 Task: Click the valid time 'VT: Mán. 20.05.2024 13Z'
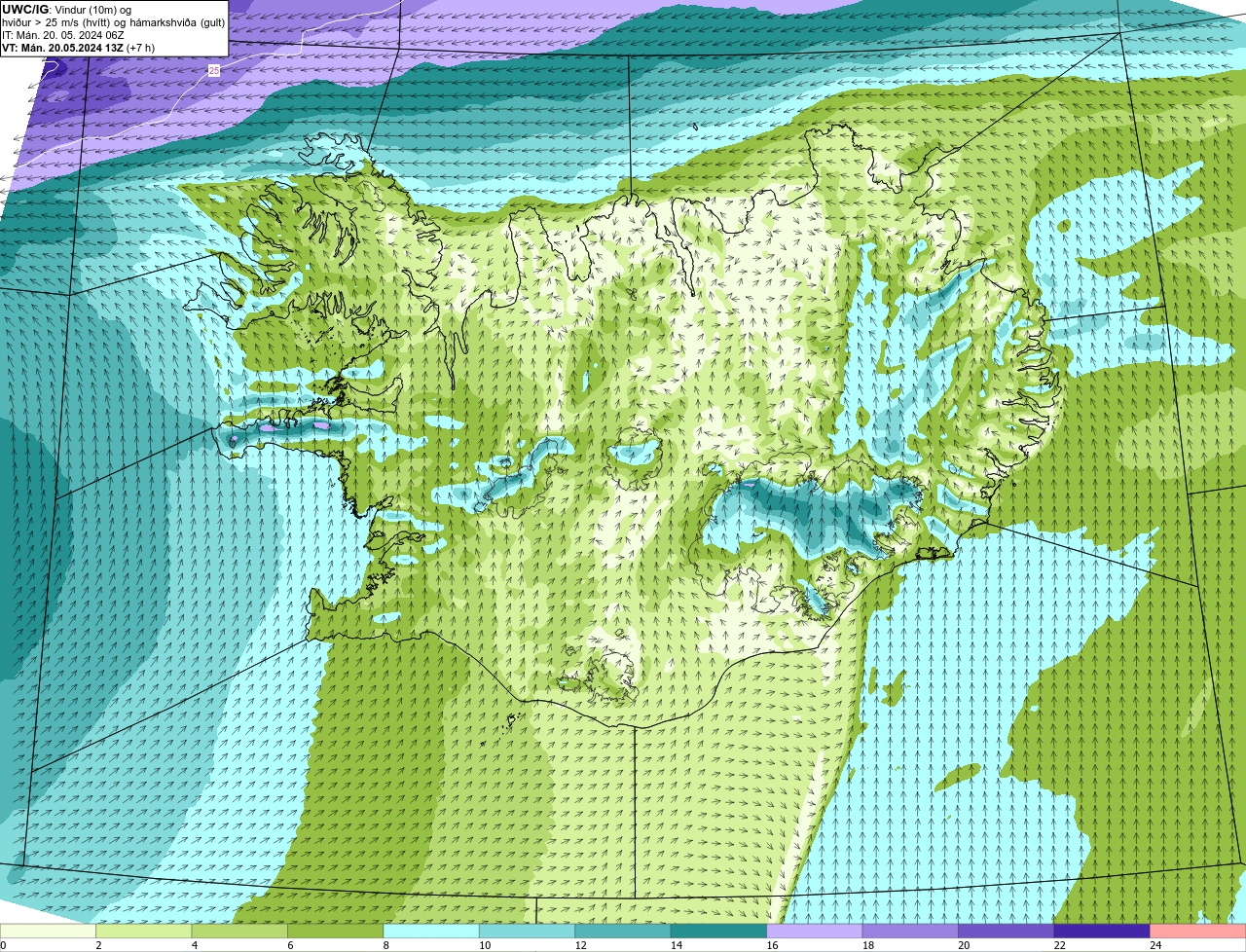click(63, 48)
